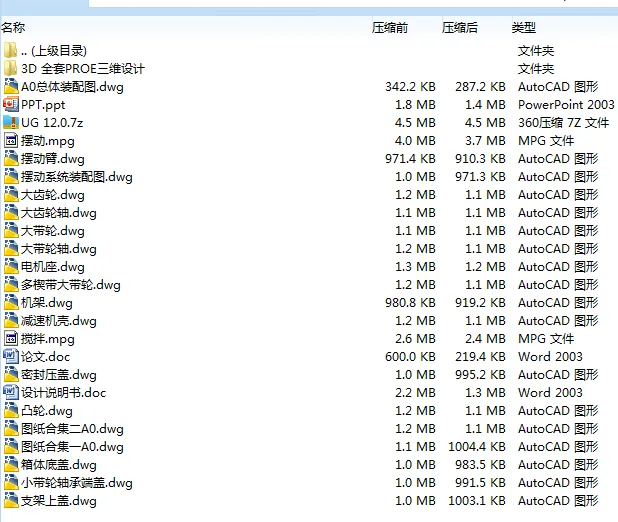This screenshot has width=618, height=522.
Task: Click the icon of 凸轮.dwg
Action: point(11,410)
